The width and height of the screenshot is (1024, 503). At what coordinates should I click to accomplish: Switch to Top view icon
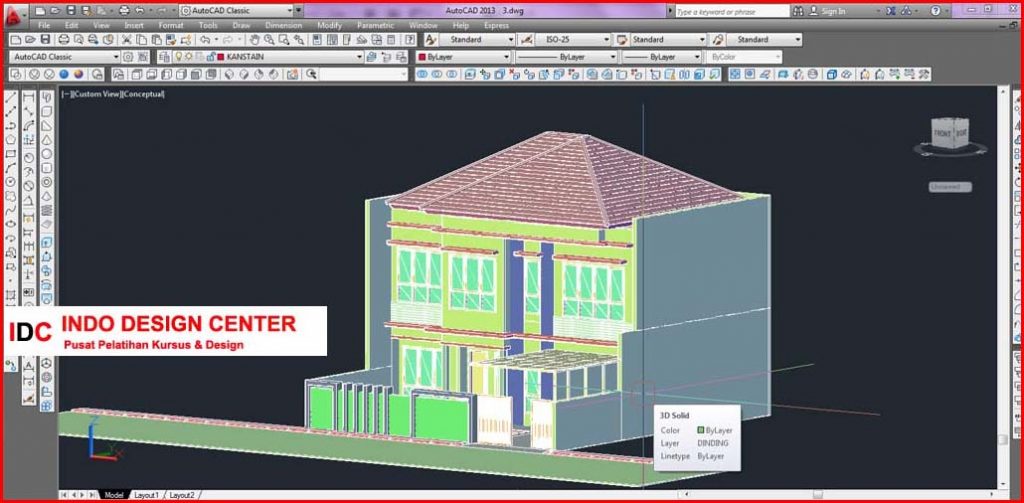coord(136,74)
